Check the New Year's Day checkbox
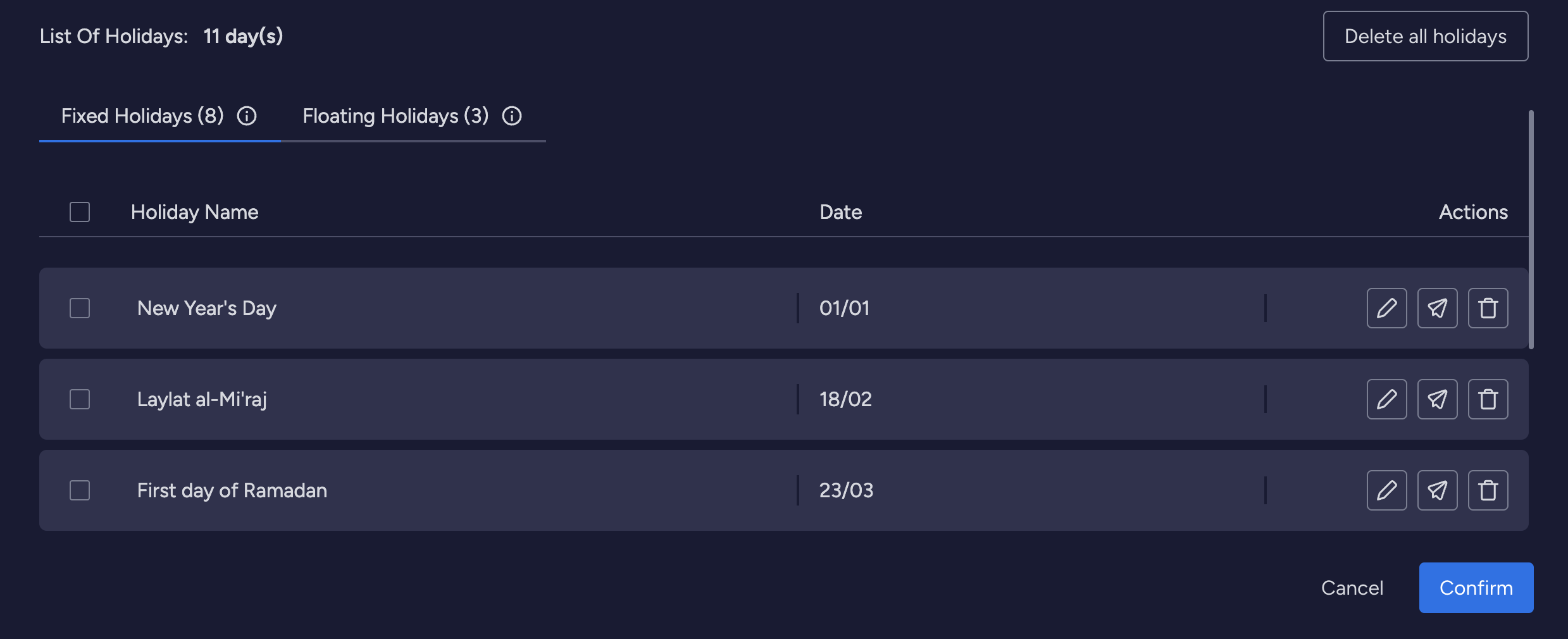Viewport: 1568px width, 639px height. tap(80, 308)
